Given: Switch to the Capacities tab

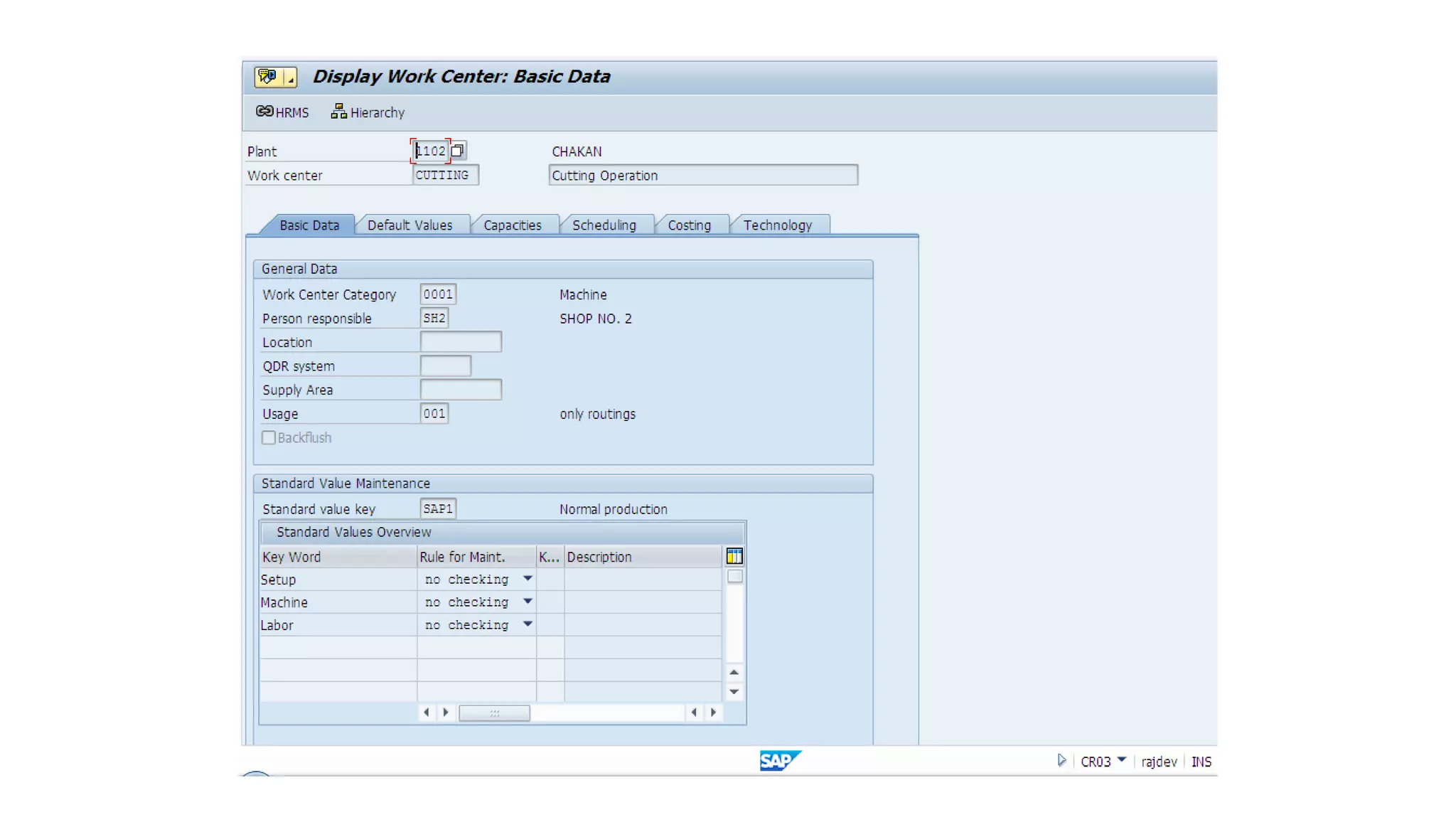Looking at the screenshot, I should [x=512, y=225].
